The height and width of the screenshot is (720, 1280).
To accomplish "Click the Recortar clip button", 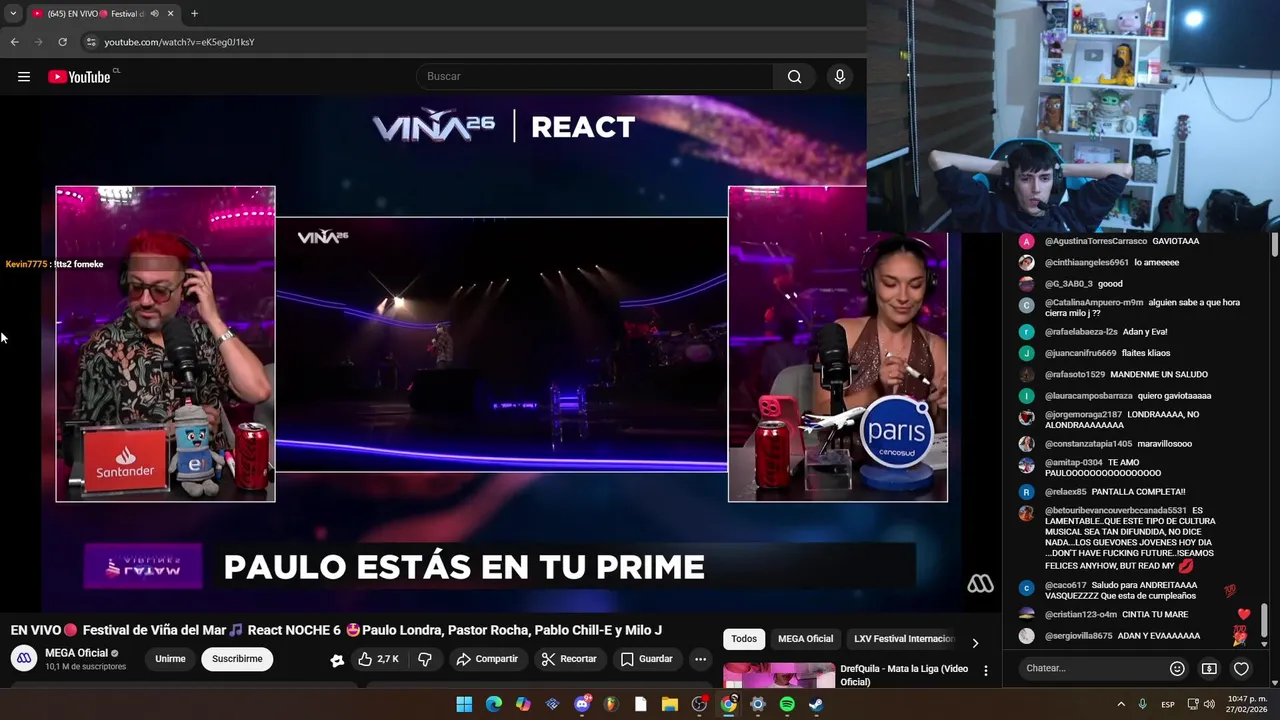I will pos(569,659).
